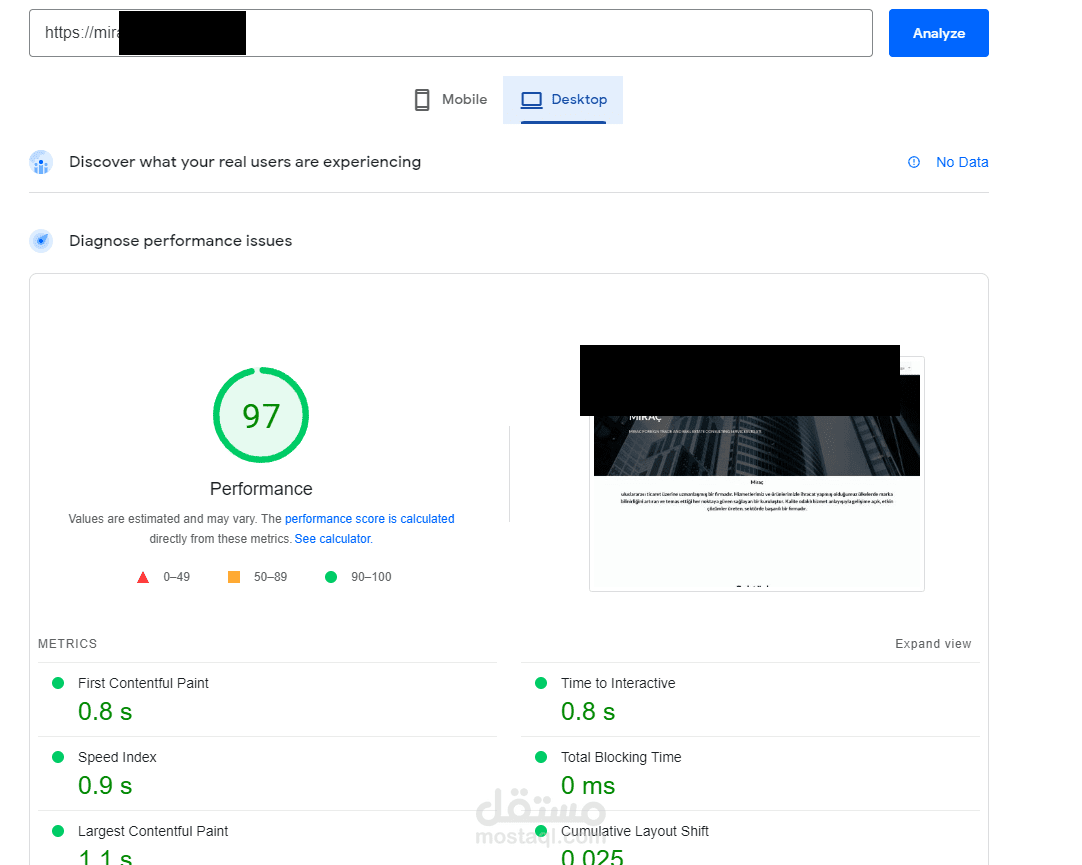This screenshot has height=865, width=1082.
Task: Click the 0 ms blocking time value
Action: click(588, 786)
